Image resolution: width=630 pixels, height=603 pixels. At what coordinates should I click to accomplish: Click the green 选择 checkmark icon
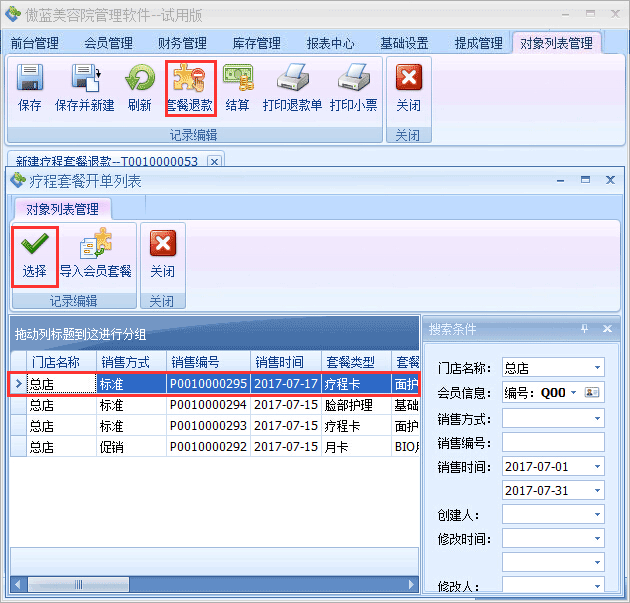(35, 243)
